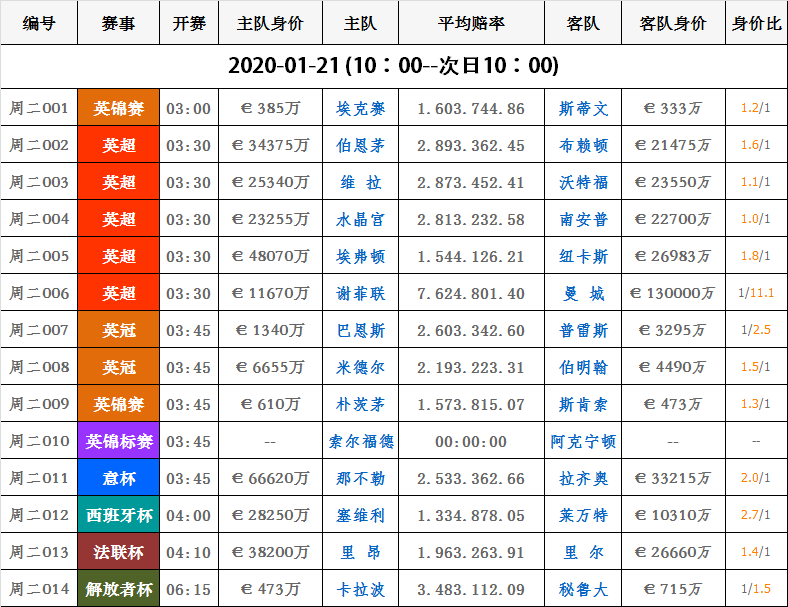Open away team link 布赖顿

click(x=583, y=145)
